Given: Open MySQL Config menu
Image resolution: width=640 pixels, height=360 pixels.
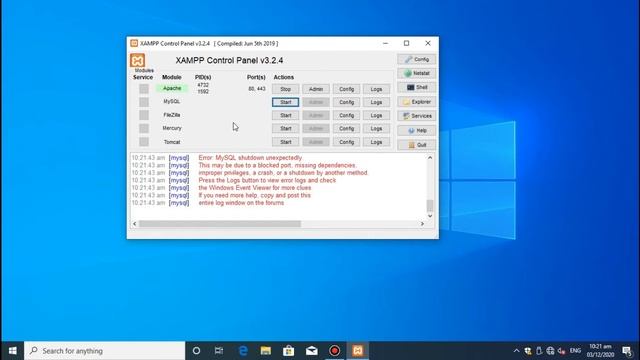Looking at the screenshot, I should pos(346,102).
